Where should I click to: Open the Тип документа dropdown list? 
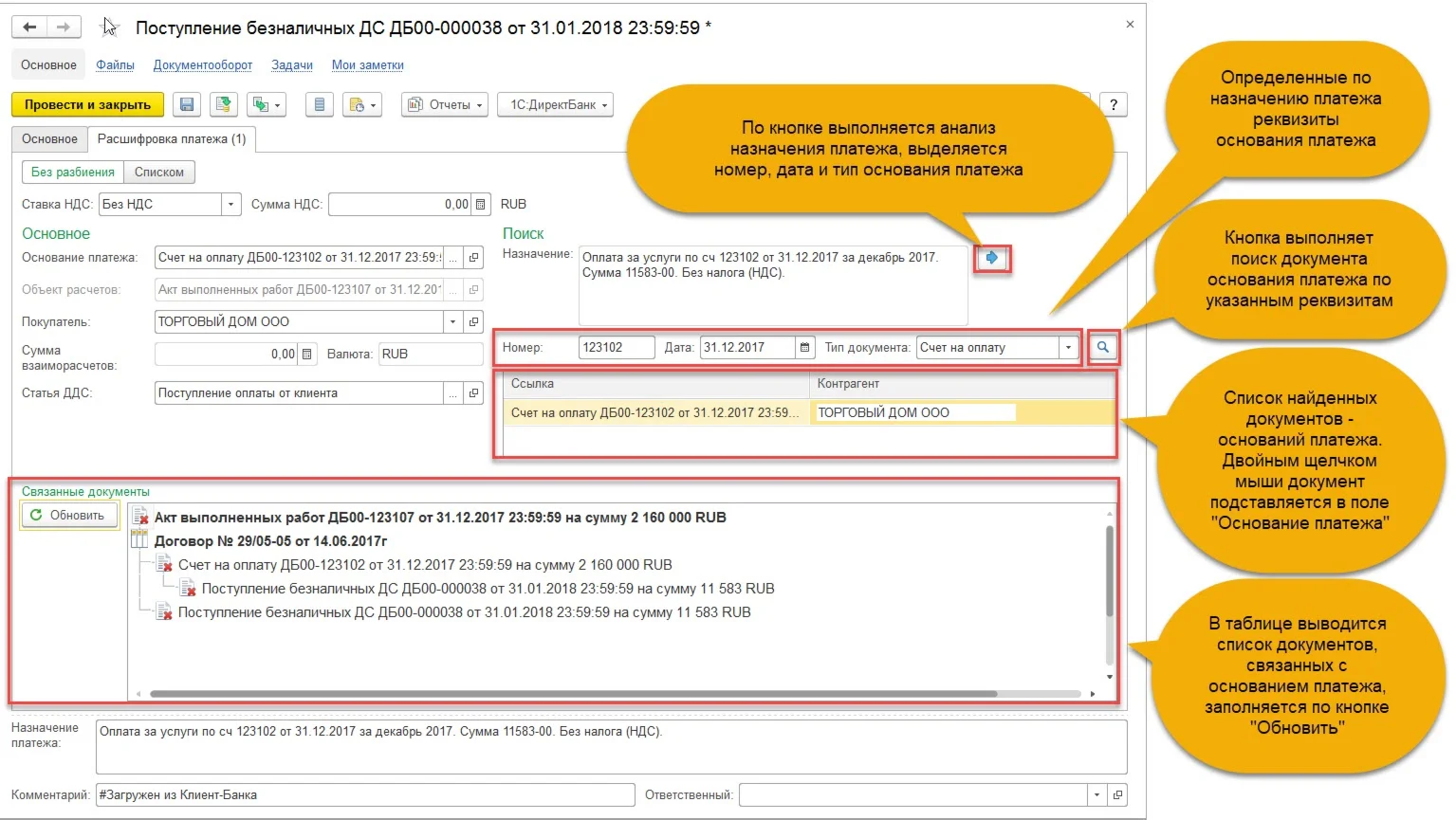click(1069, 348)
